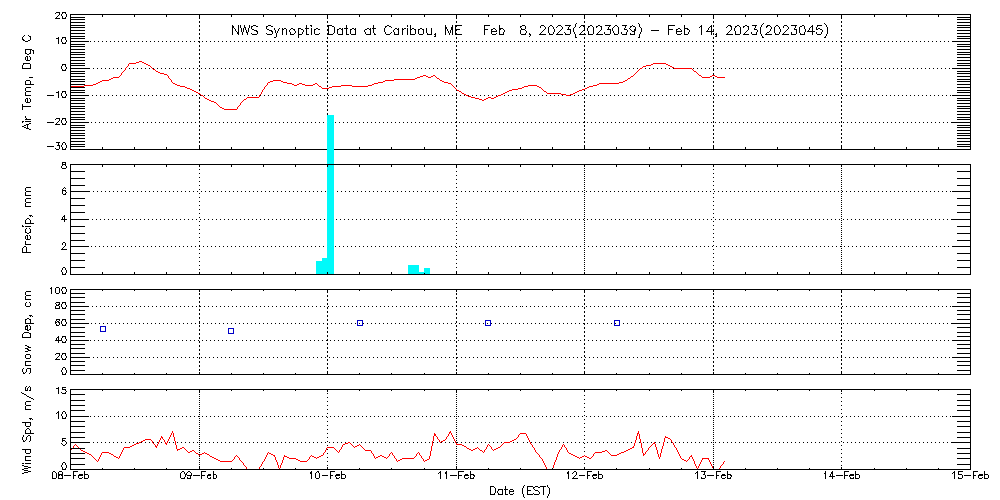
Task: Click the 08-Feb date label
Action: [72, 478]
